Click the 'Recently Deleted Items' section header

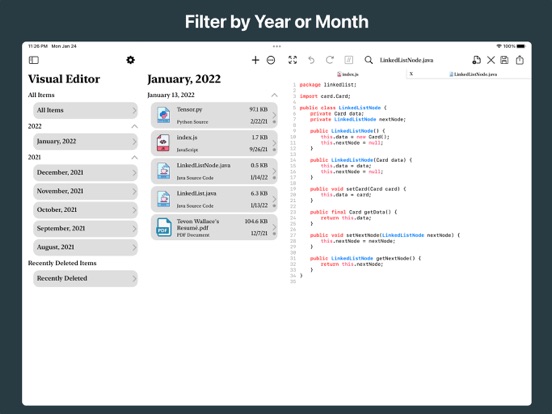click(62, 263)
